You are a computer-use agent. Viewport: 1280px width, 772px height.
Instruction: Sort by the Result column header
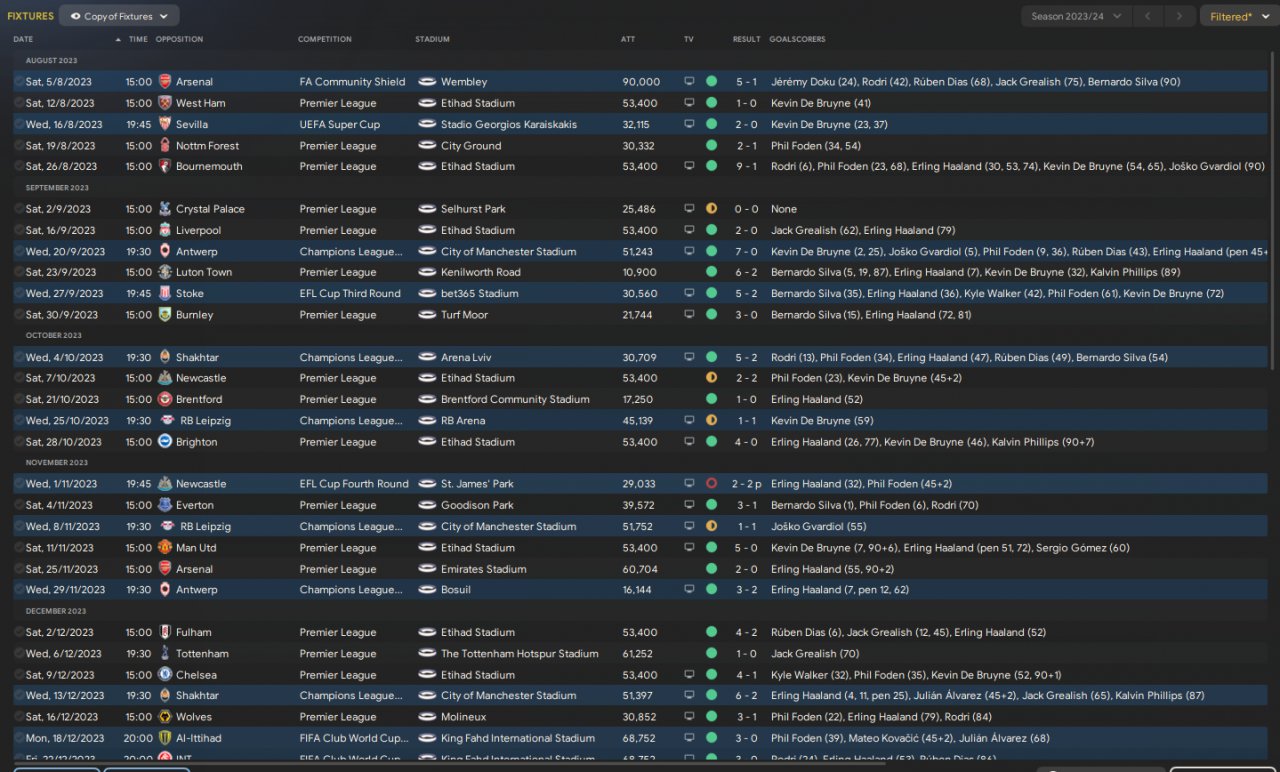point(747,40)
